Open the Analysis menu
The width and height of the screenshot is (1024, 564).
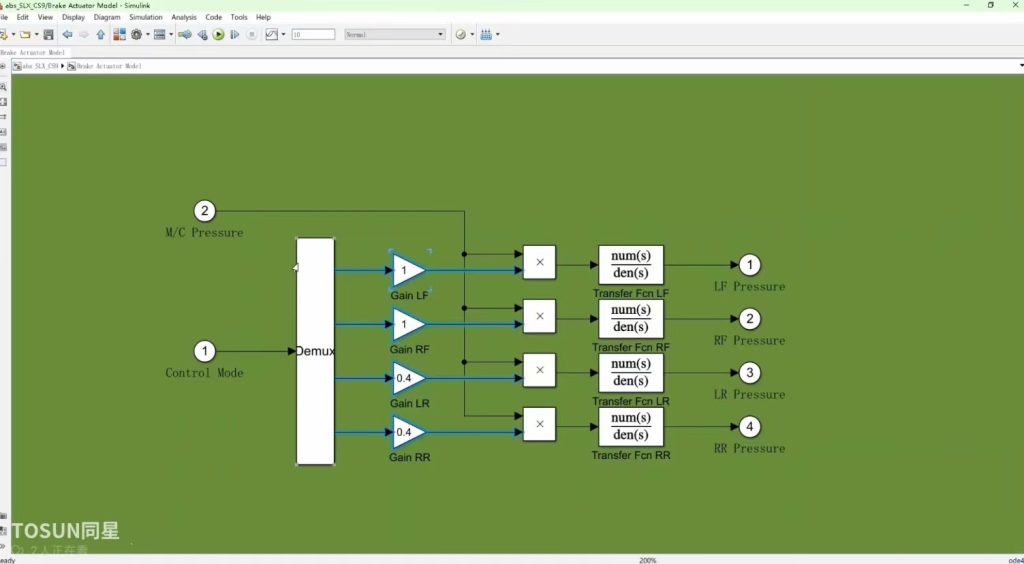[x=184, y=17]
